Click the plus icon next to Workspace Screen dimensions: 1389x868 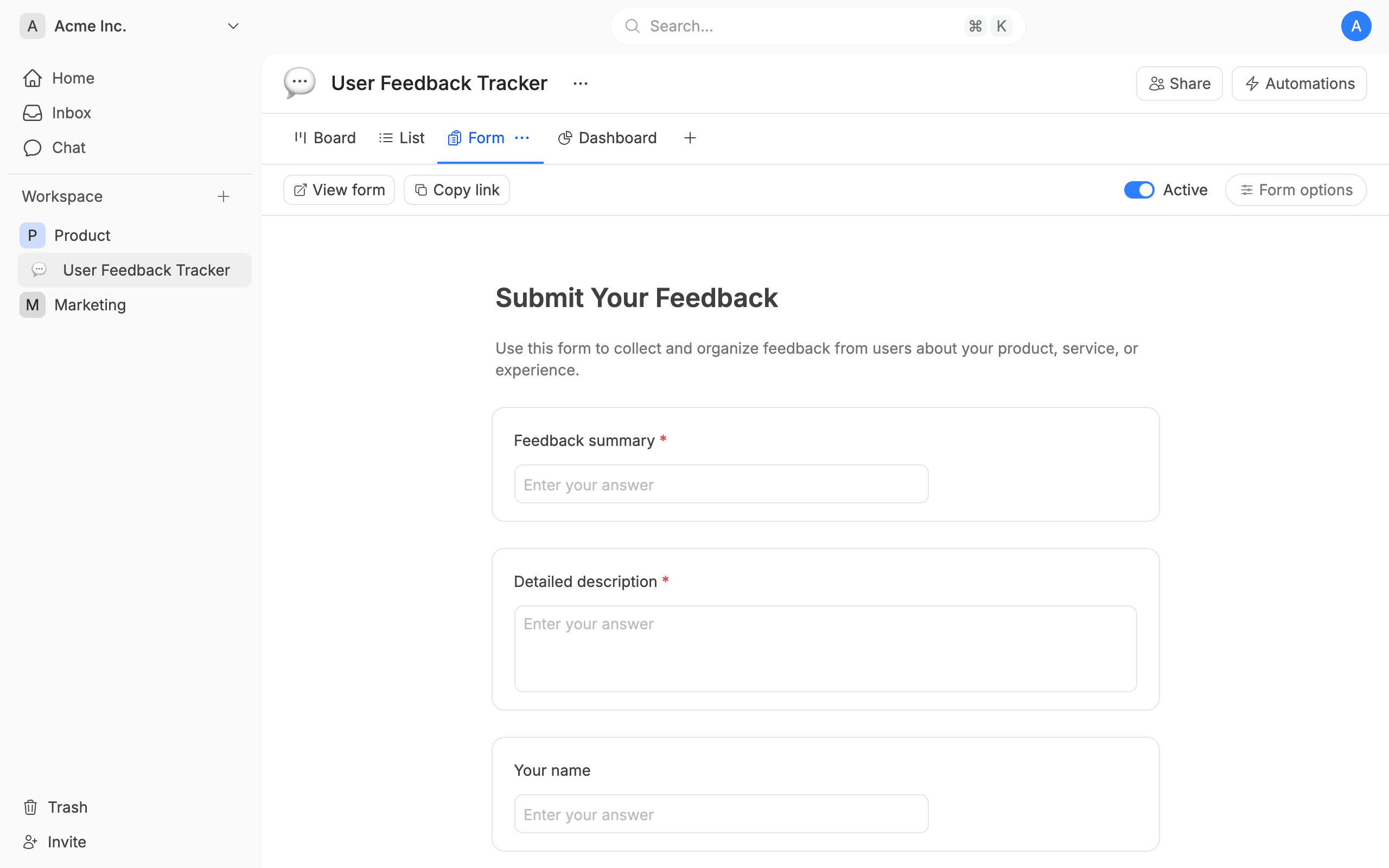[224, 196]
